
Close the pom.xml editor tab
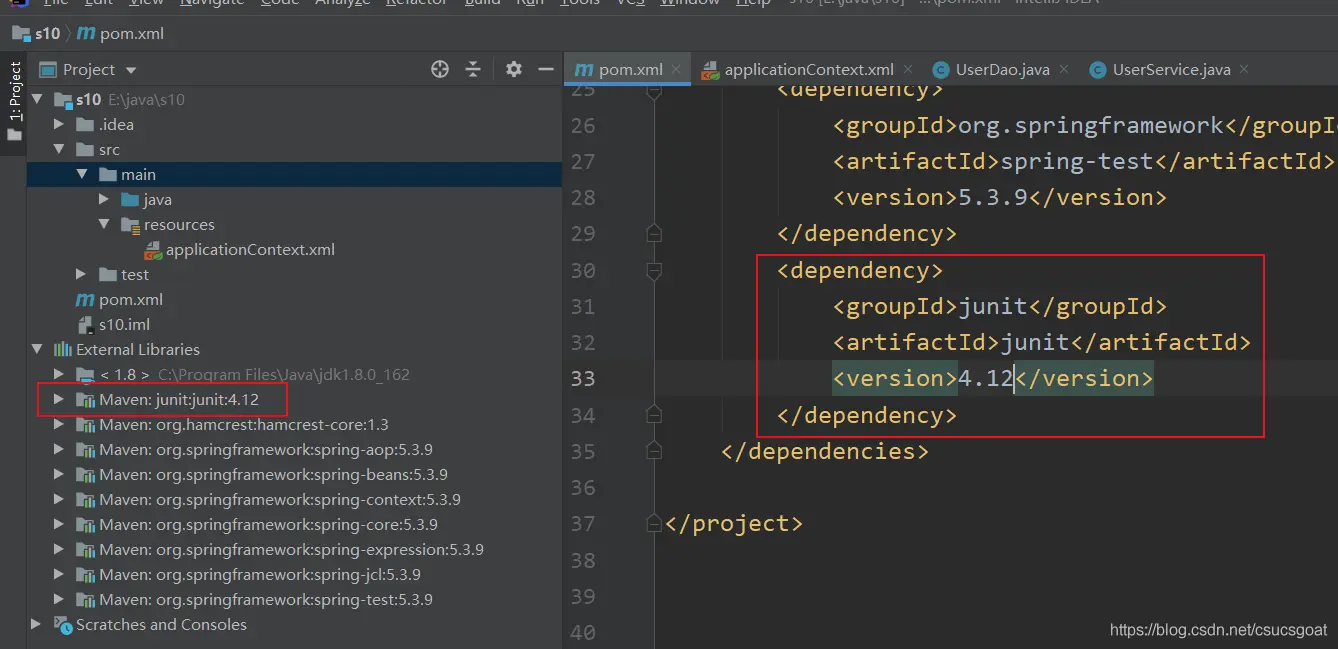[677, 69]
